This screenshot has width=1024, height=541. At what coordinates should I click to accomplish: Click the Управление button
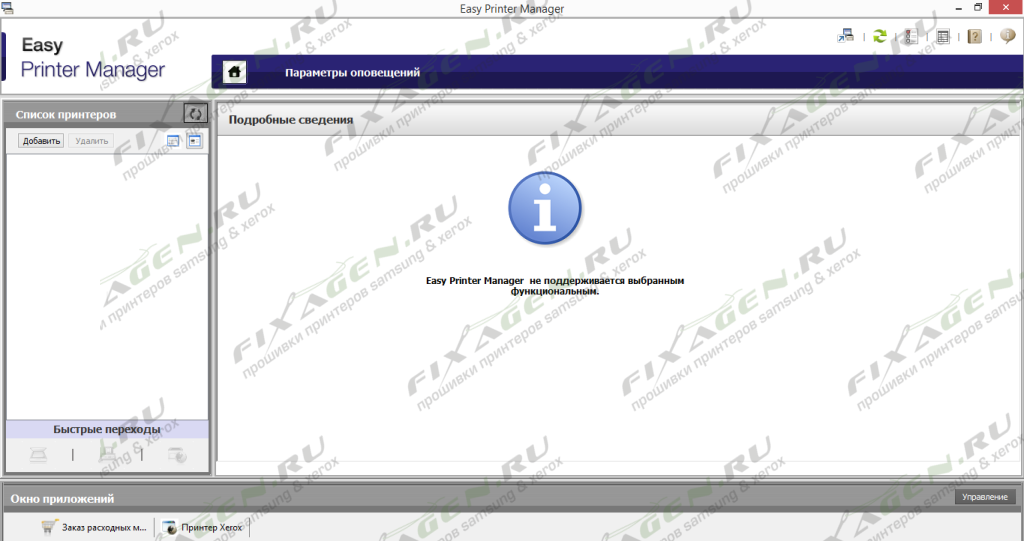pos(985,497)
